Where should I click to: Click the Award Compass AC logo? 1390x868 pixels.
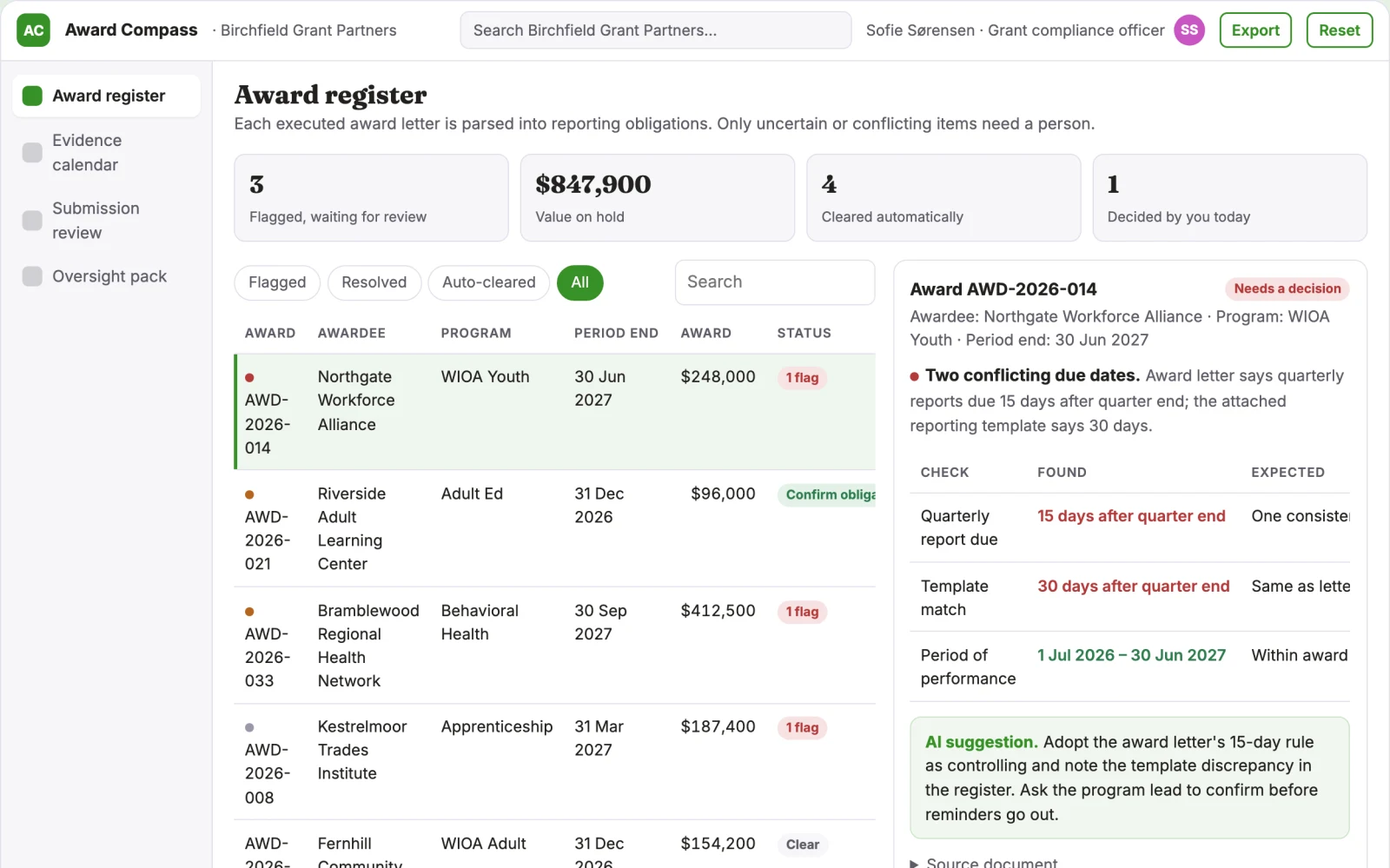(33, 30)
